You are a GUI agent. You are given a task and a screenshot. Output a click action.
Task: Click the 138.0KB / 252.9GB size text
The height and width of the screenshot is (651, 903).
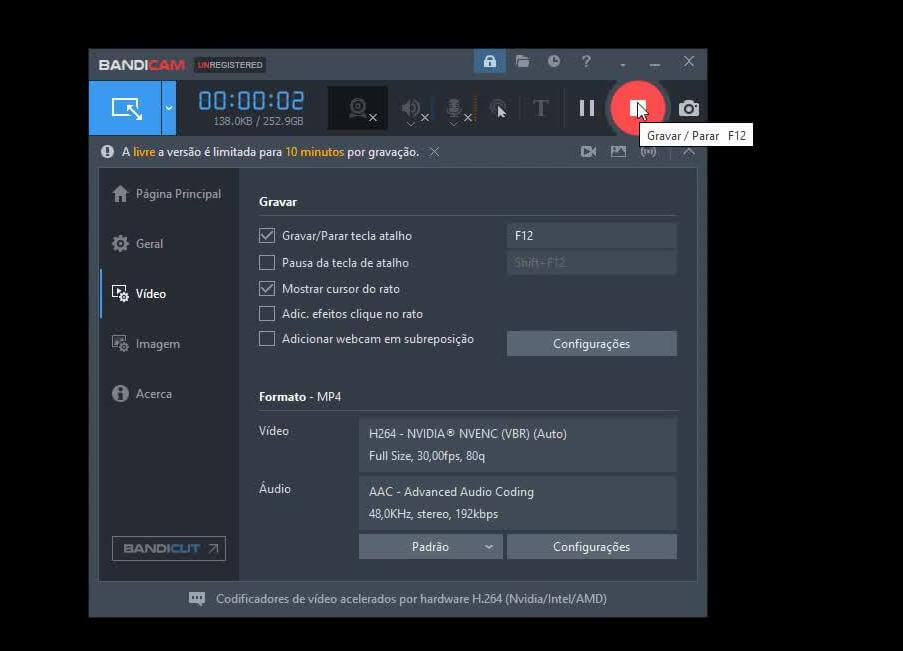coord(258,122)
